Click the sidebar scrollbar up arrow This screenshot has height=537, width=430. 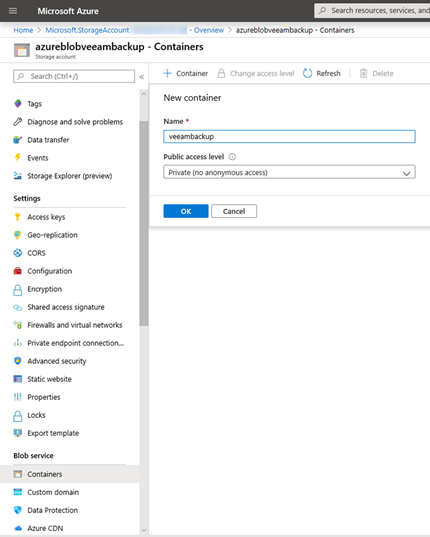click(144, 94)
